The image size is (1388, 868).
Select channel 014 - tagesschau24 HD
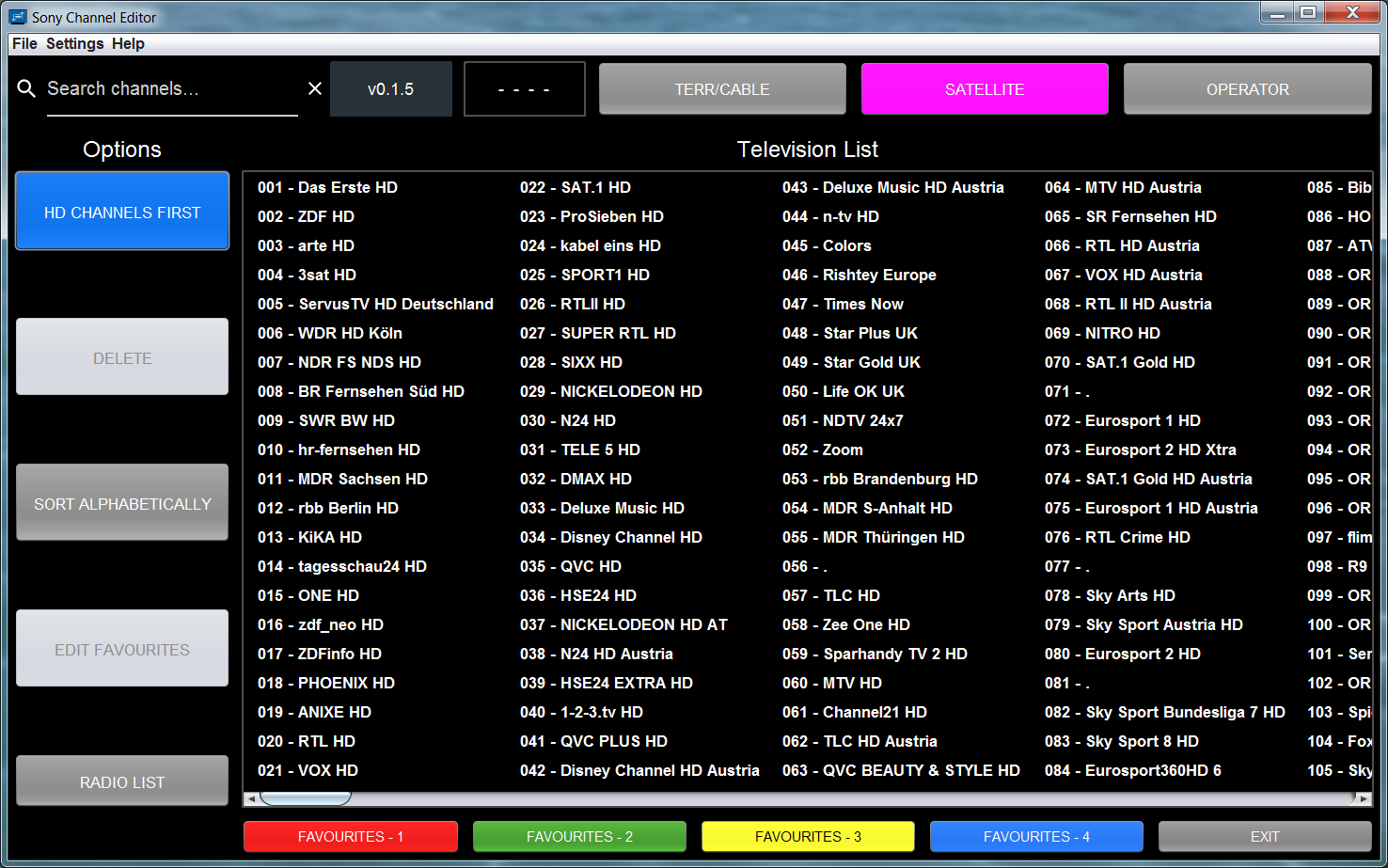[342, 566]
